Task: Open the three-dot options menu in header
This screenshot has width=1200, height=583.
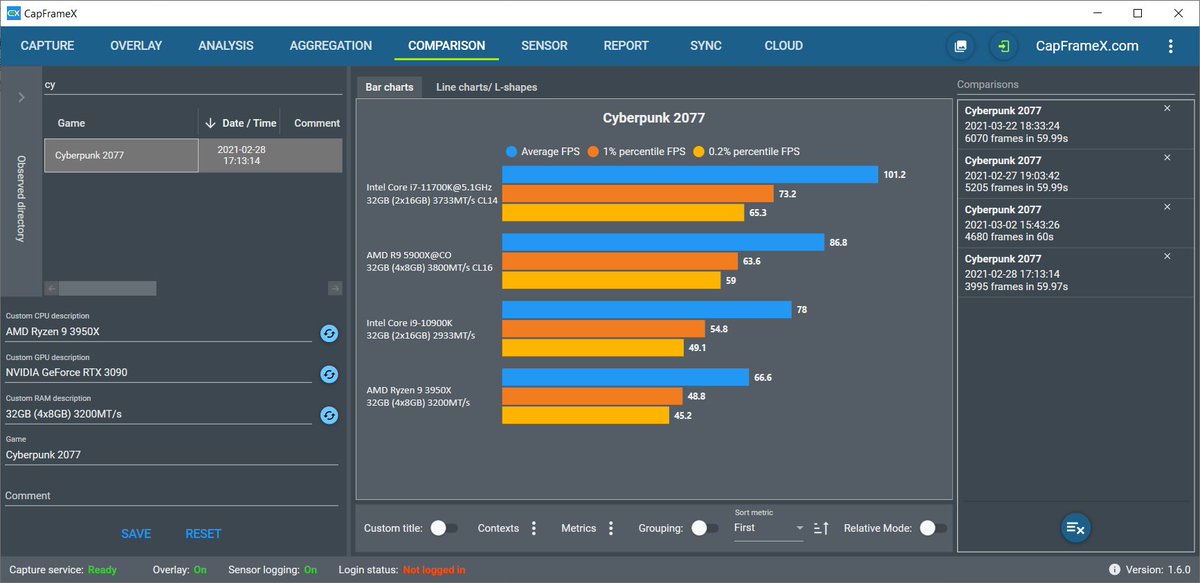Action: (1171, 46)
